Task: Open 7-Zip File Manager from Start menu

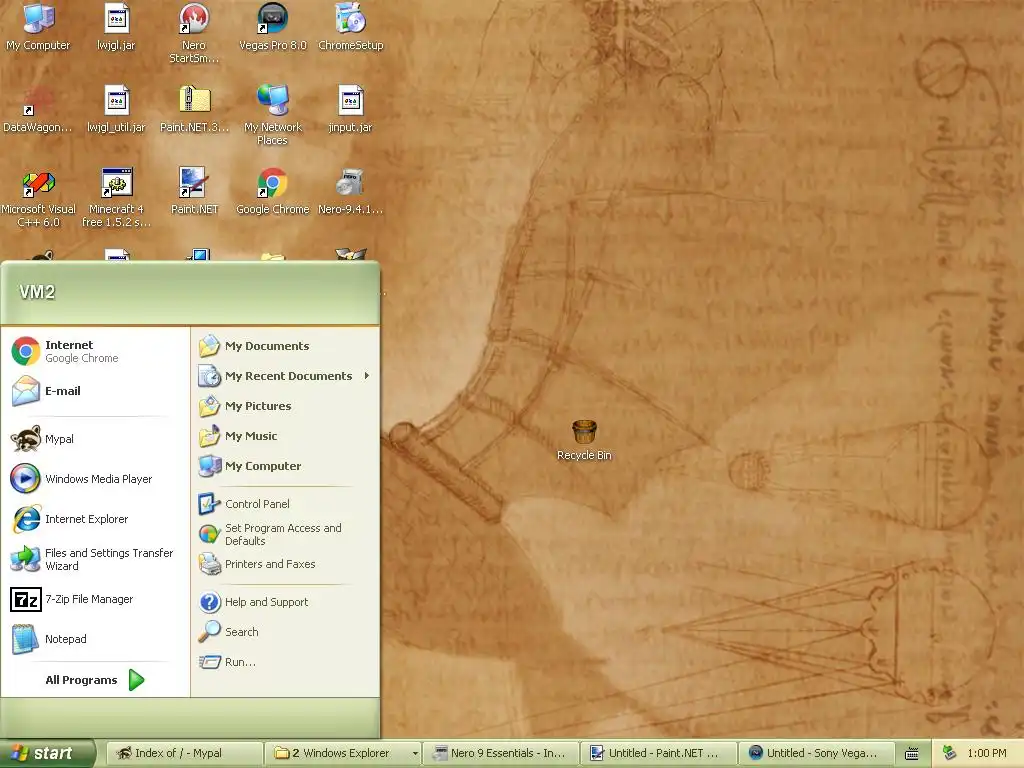Action: click(x=95, y=599)
